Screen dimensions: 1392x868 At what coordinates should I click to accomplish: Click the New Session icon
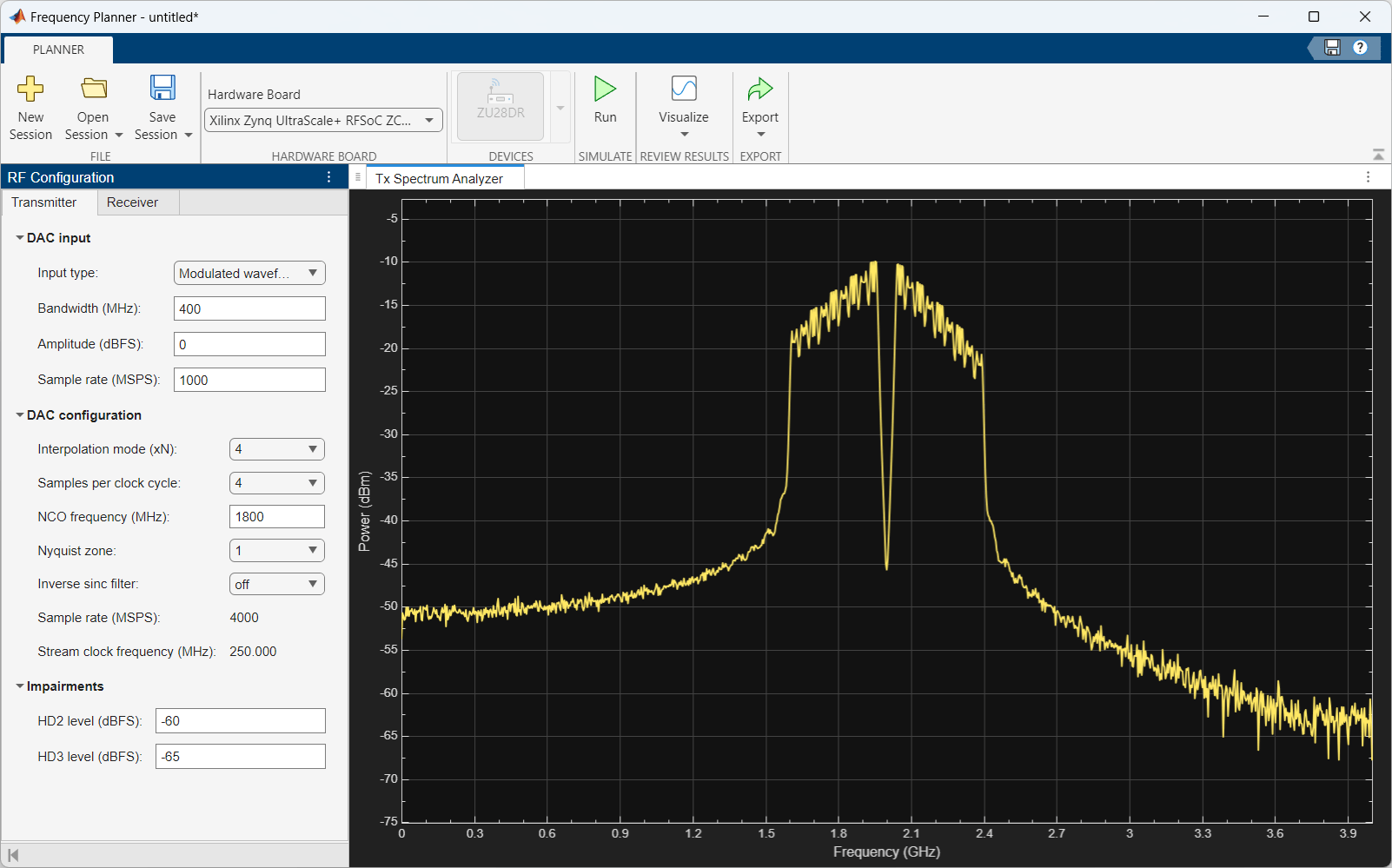[x=30, y=89]
